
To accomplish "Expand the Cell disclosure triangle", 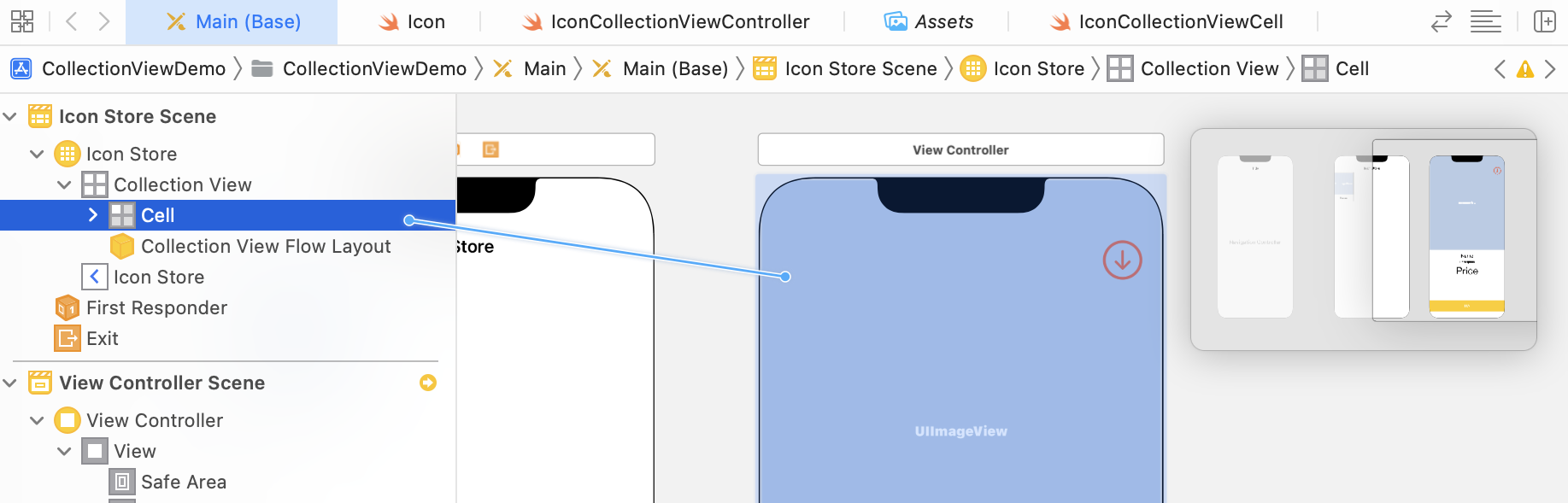I will 93,215.
